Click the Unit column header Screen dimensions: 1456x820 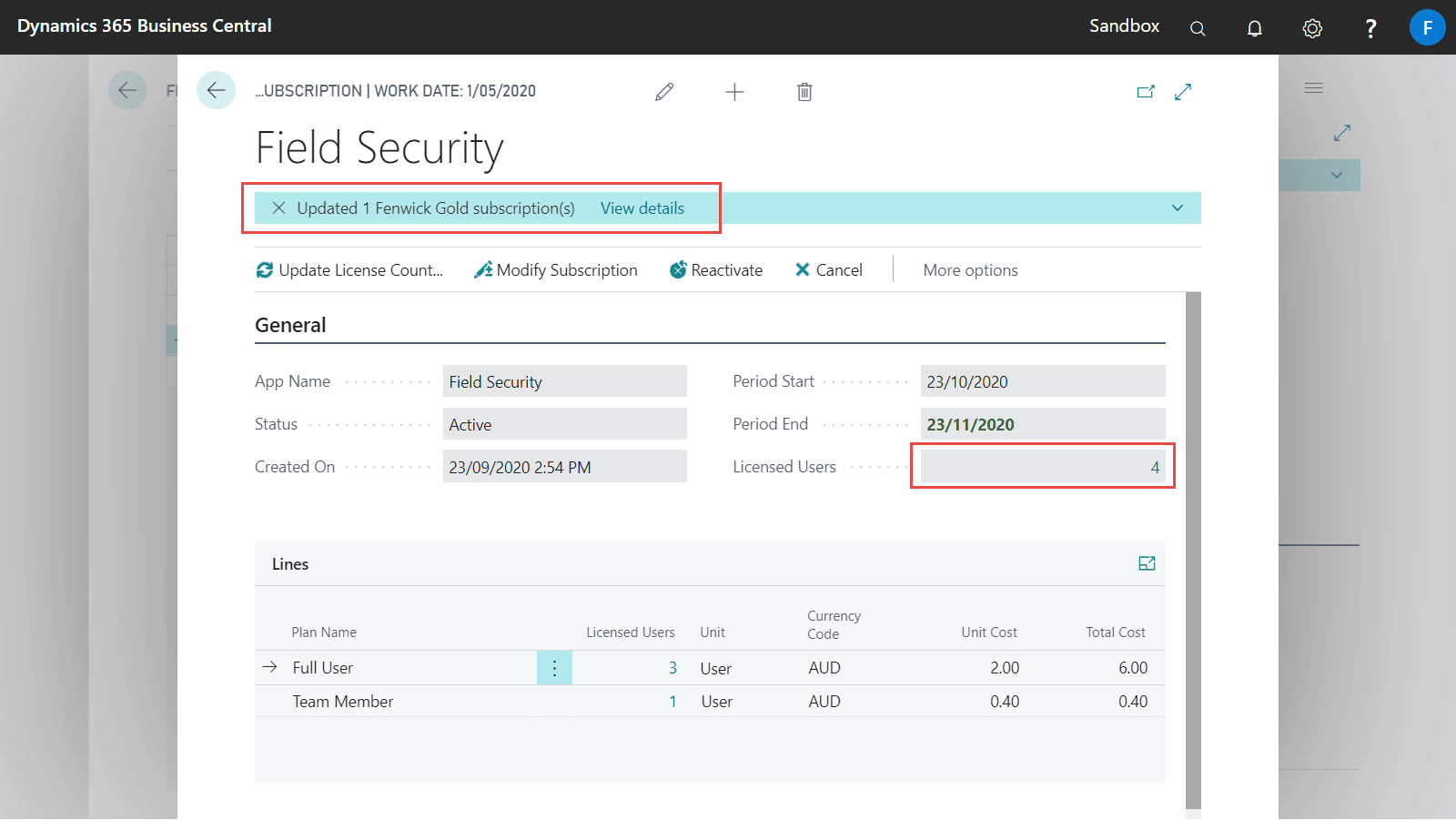click(x=713, y=633)
